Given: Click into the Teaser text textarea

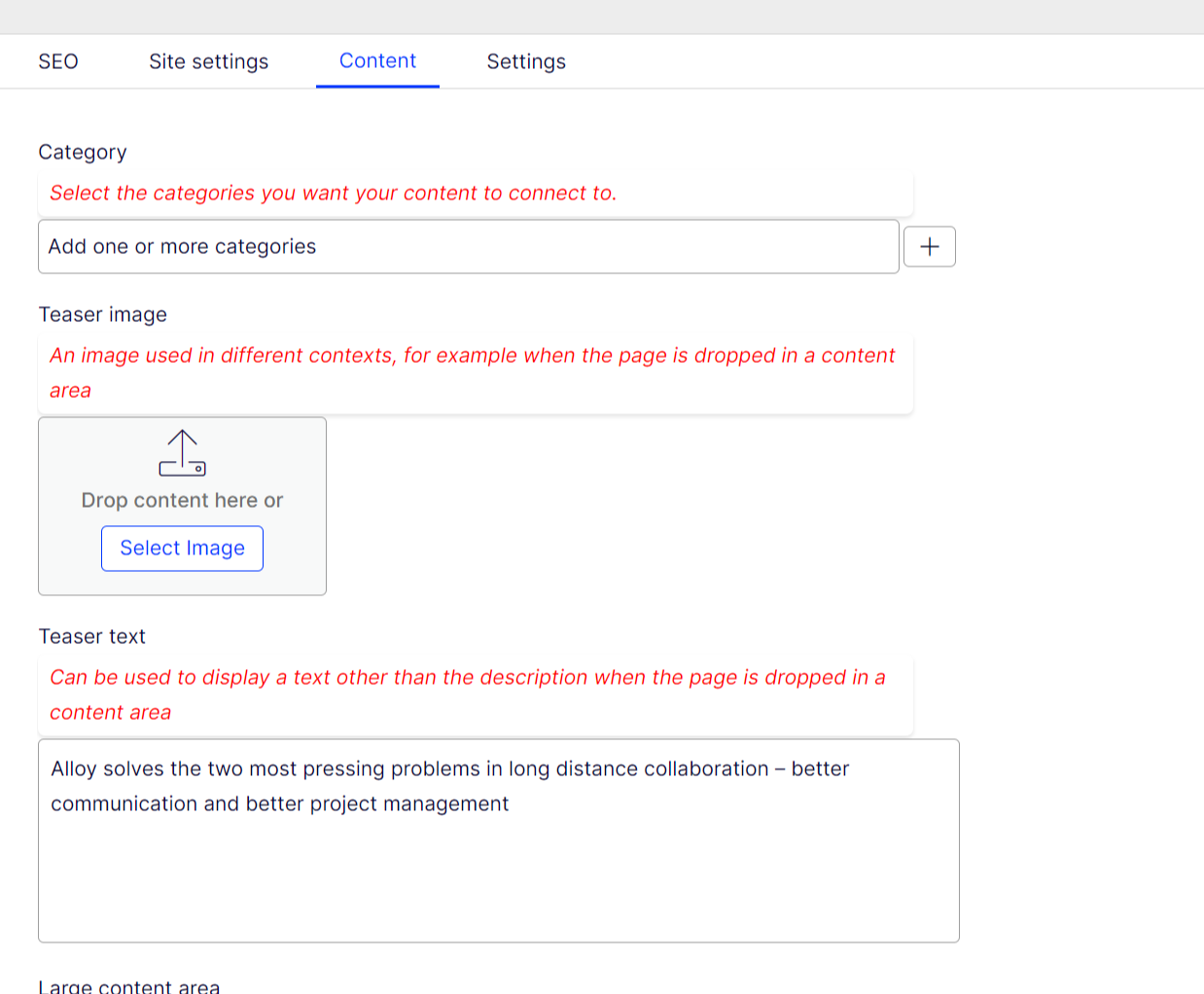Looking at the screenshot, I should coord(498,875).
